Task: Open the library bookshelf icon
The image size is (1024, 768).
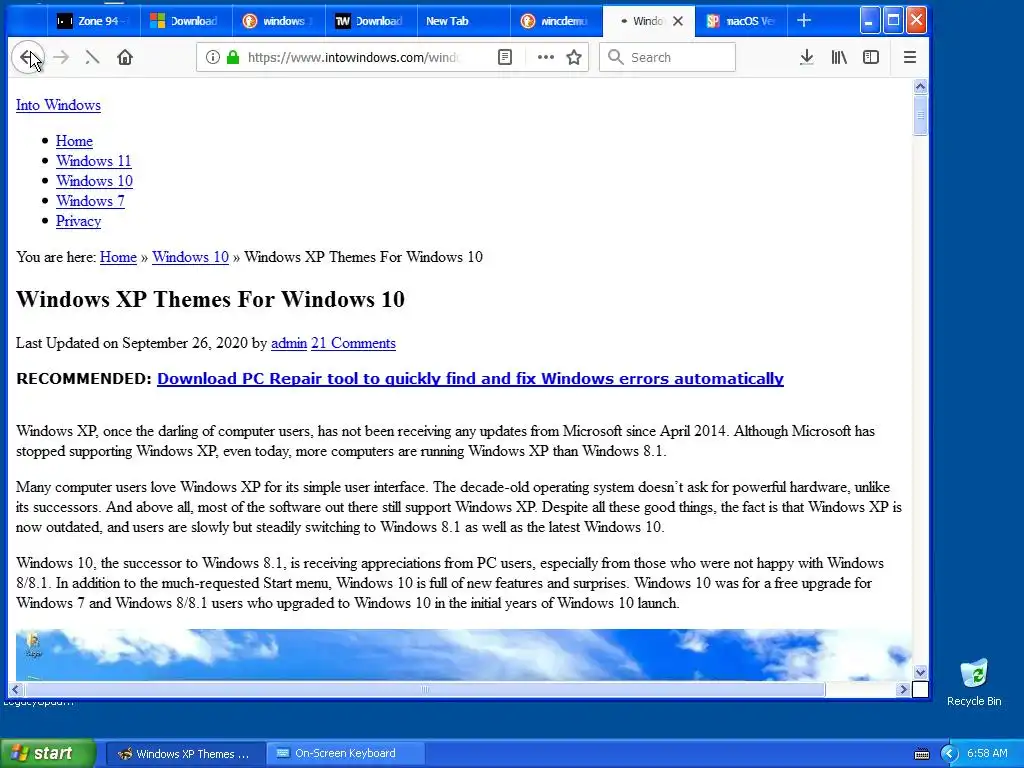Action: point(839,57)
